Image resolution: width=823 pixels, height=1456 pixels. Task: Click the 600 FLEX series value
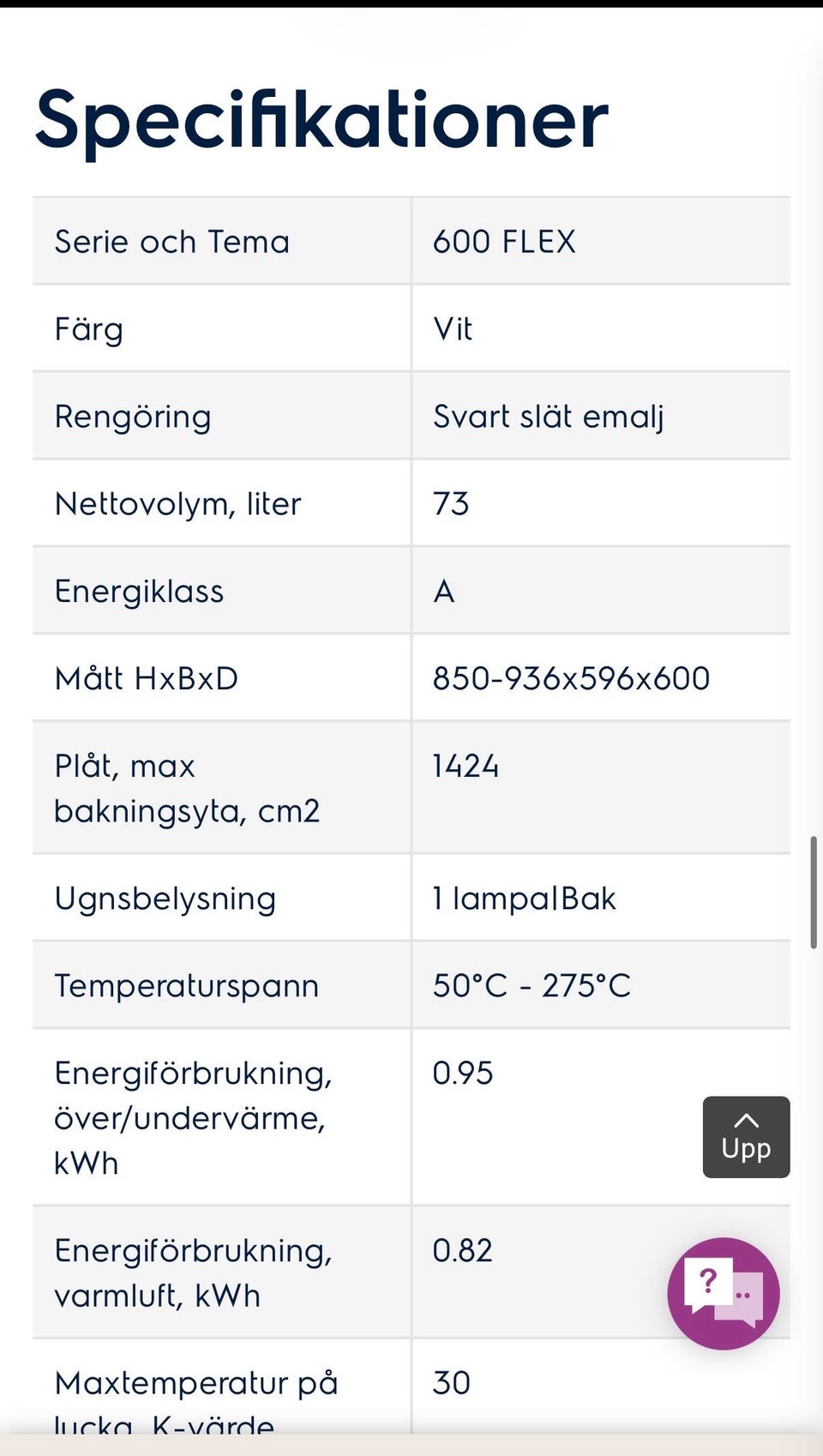(504, 242)
